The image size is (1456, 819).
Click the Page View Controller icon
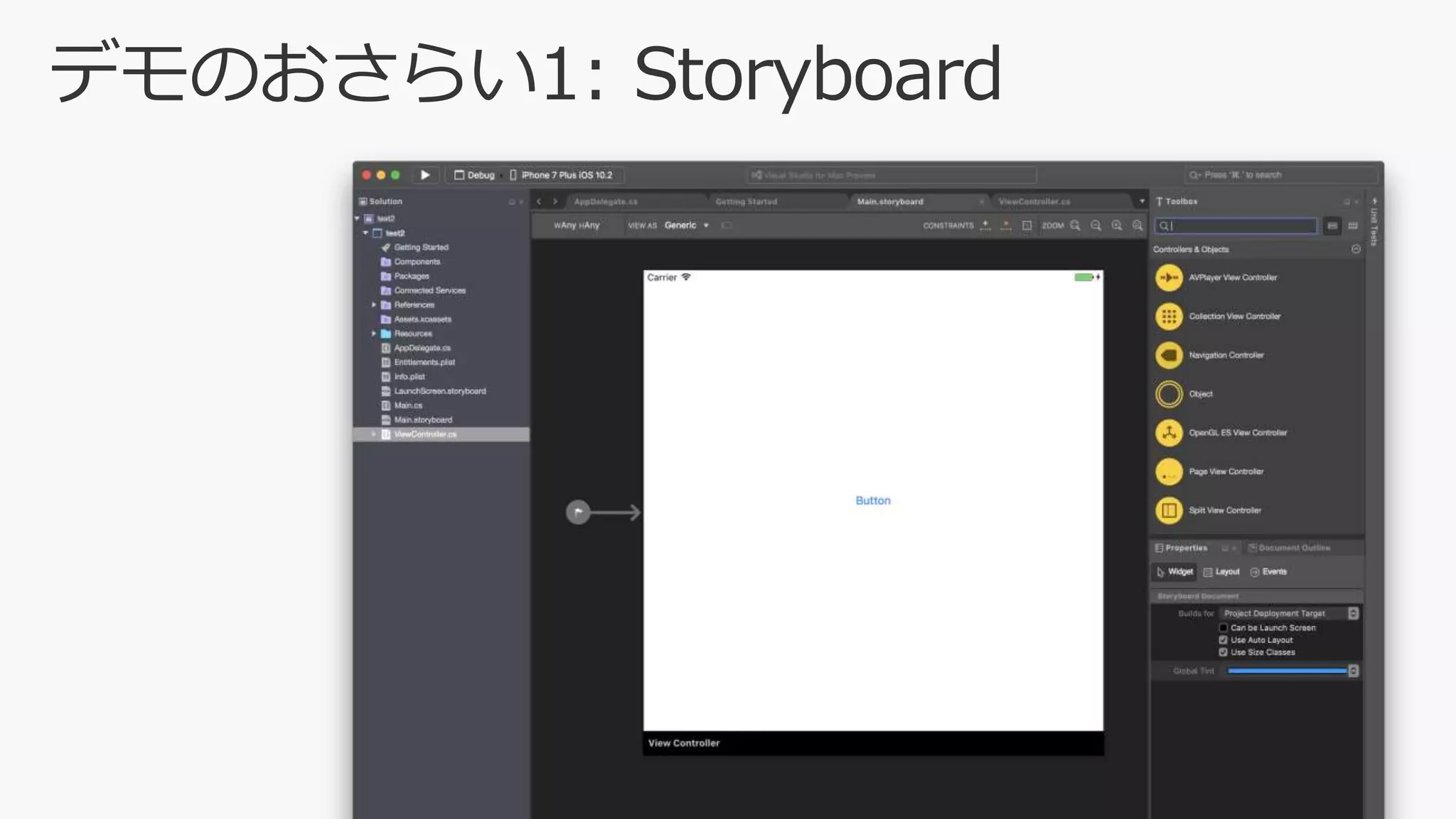[x=1169, y=471]
